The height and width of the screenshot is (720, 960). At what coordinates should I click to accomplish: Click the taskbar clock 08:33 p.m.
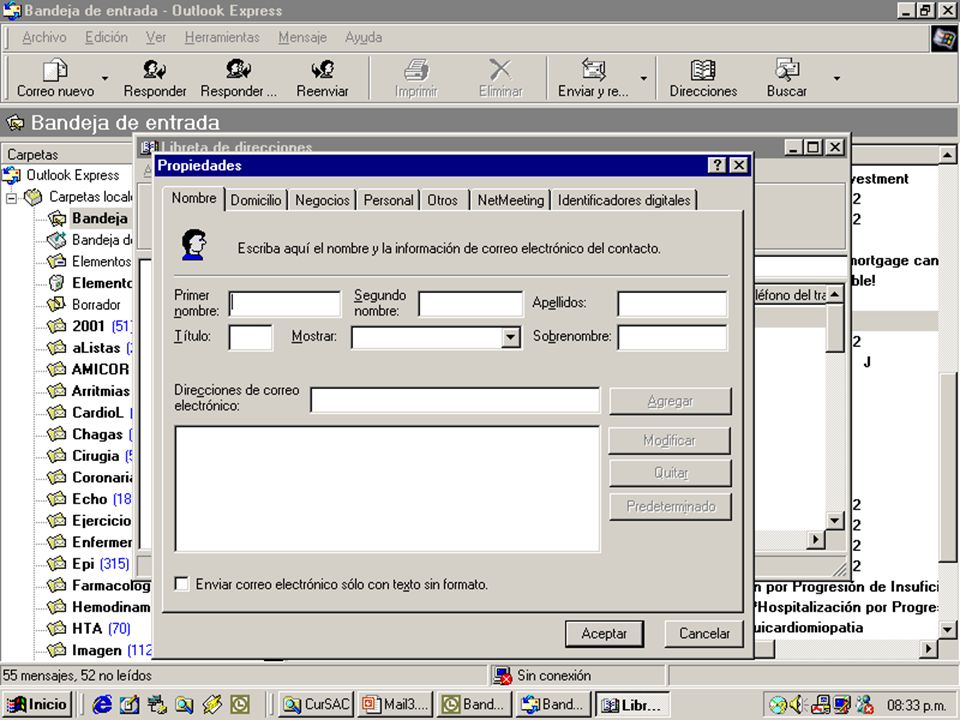click(x=916, y=706)
